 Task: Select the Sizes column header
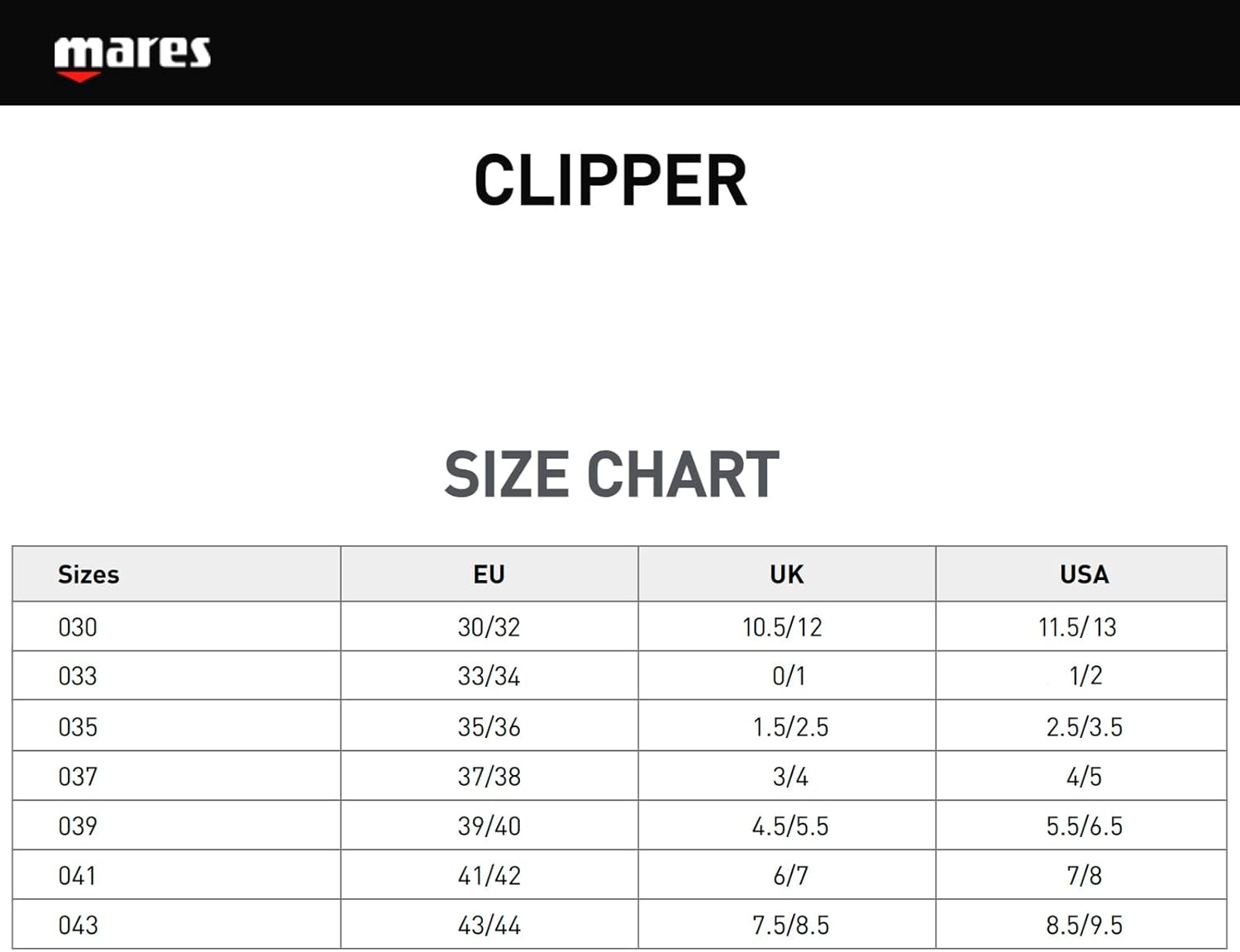point(88,574)
